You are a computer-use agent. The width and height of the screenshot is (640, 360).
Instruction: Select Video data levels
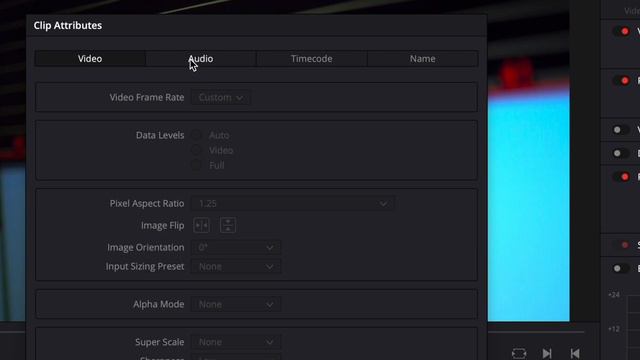(x=196, y=150)
